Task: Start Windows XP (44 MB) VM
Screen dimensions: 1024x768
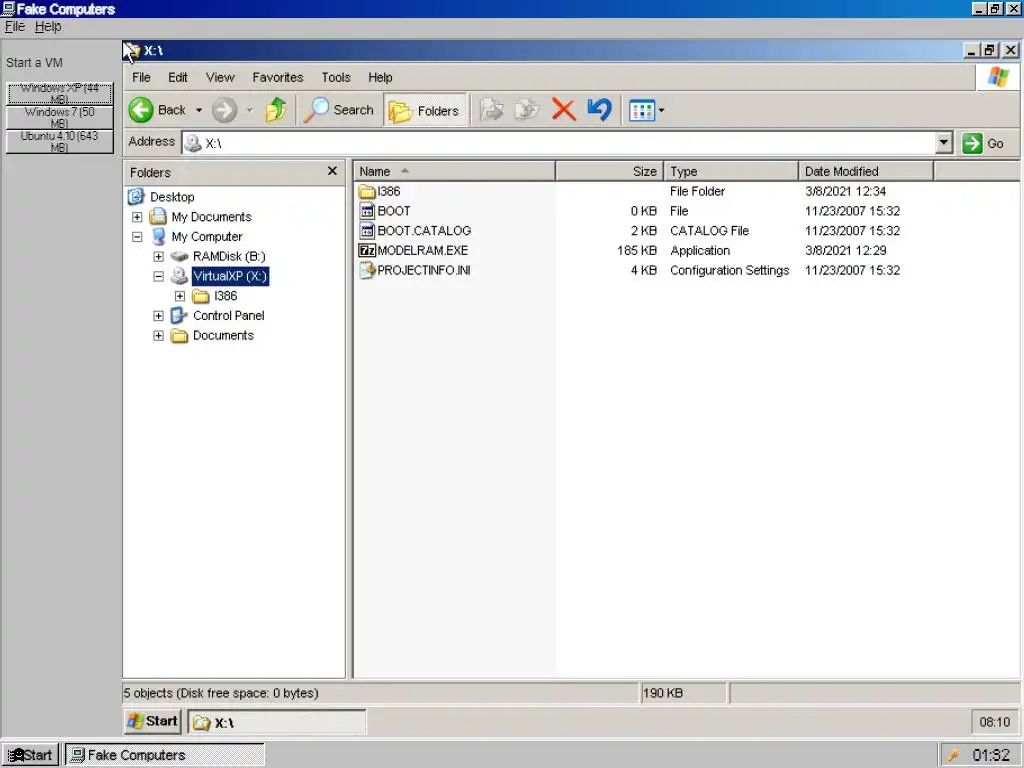Action: click(x=59, y=93)
